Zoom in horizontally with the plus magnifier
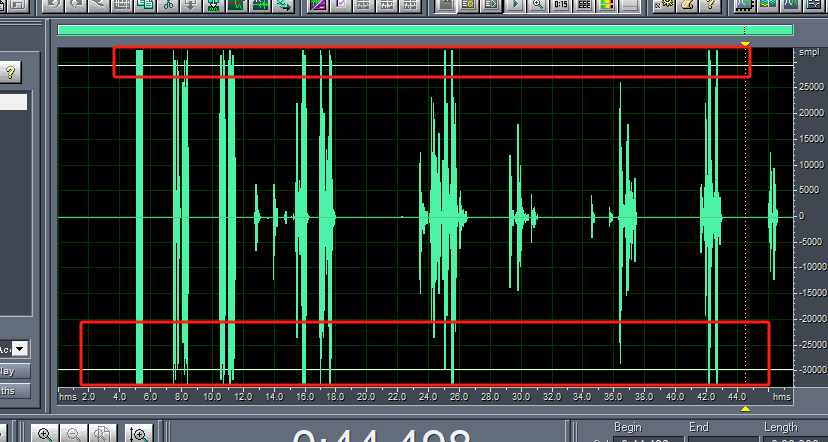Screen dimensions: 828x442 [45, 434]
